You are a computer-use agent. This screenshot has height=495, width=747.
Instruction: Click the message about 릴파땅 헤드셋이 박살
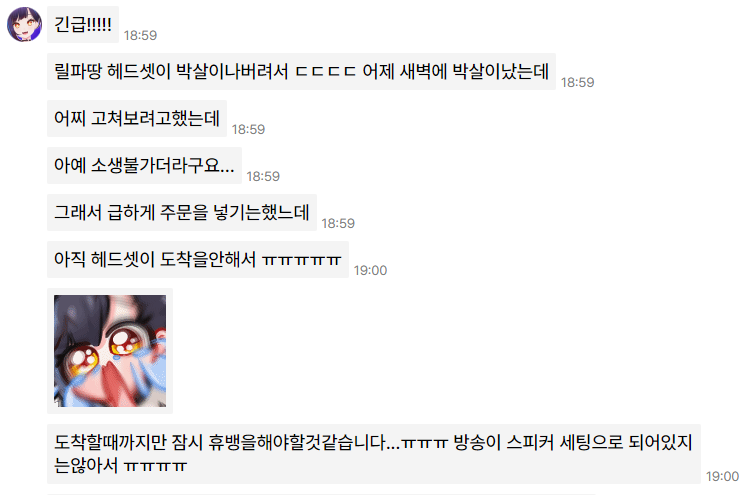tap(301, 71)
